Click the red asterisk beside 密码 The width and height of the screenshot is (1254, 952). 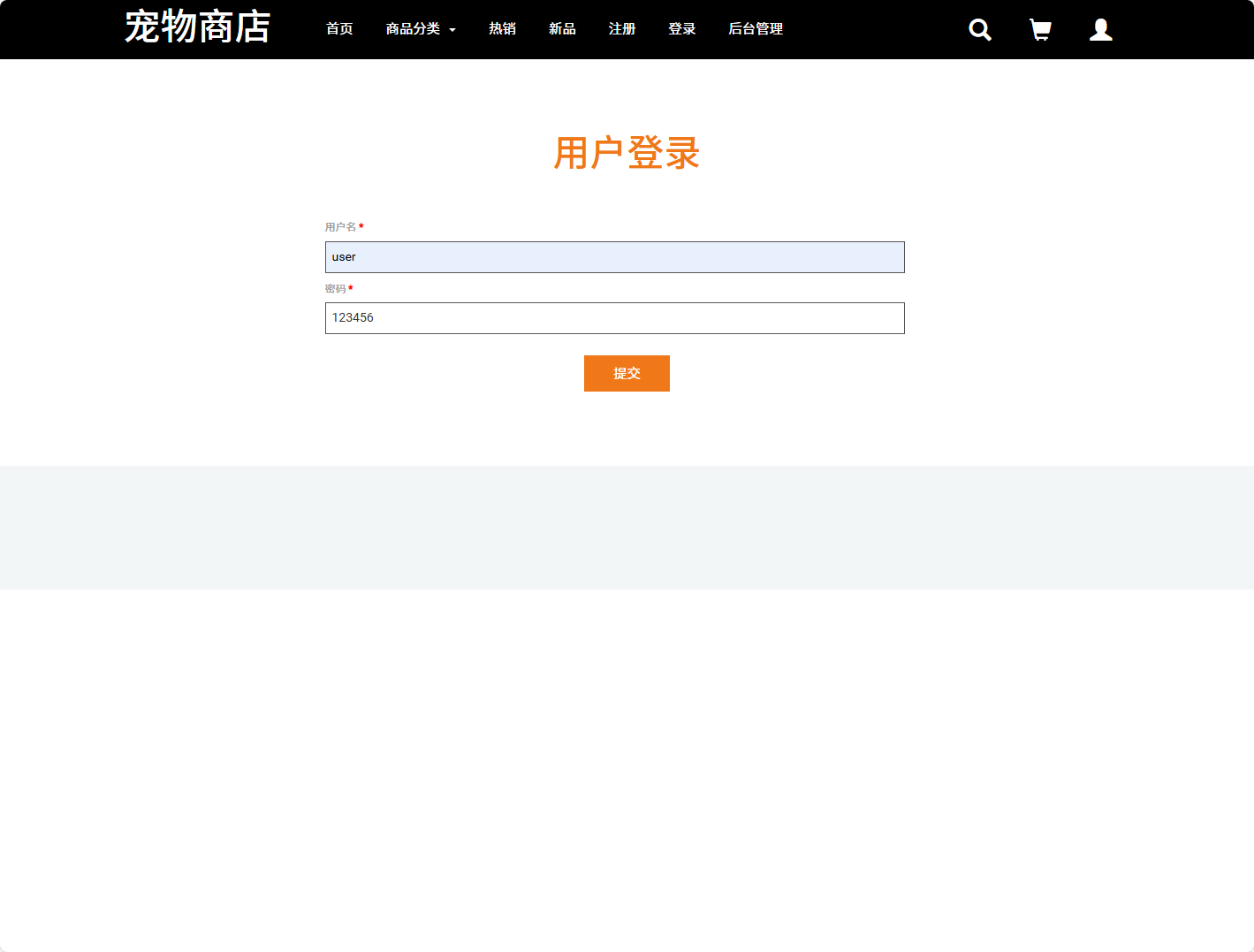tap(351, 288)
